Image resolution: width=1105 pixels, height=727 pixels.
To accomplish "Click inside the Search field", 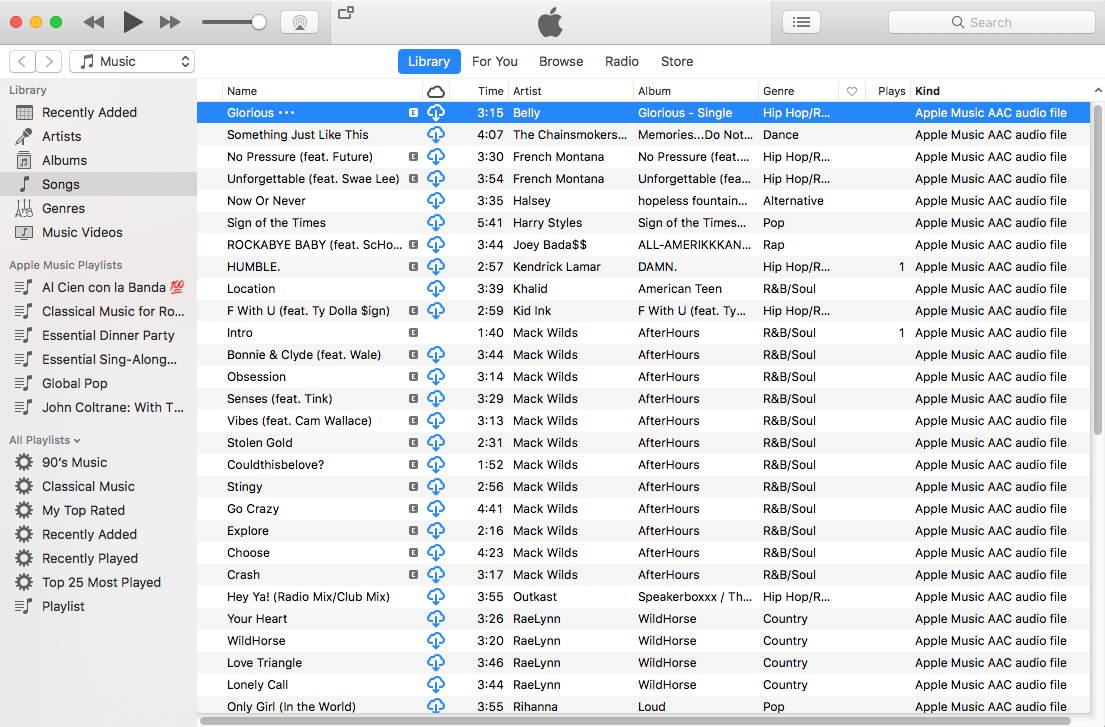I will pos(991,21).
